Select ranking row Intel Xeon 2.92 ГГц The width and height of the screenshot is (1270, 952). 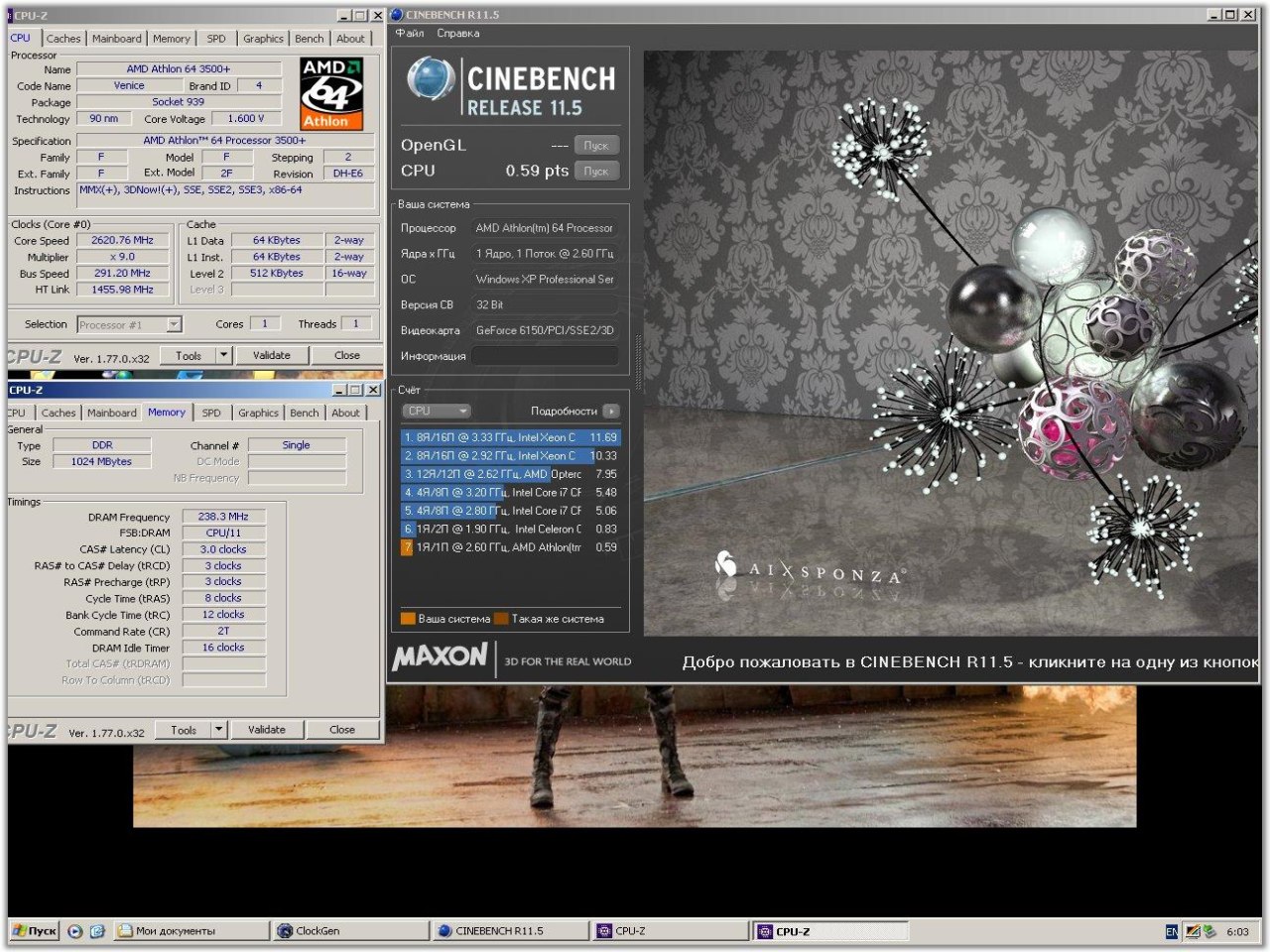coord(510,456)
